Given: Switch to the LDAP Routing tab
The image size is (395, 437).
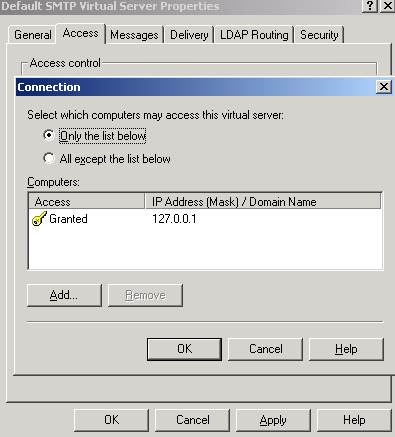Looking at the screenshot, I should pyautogui.click(x=254, y=35).
